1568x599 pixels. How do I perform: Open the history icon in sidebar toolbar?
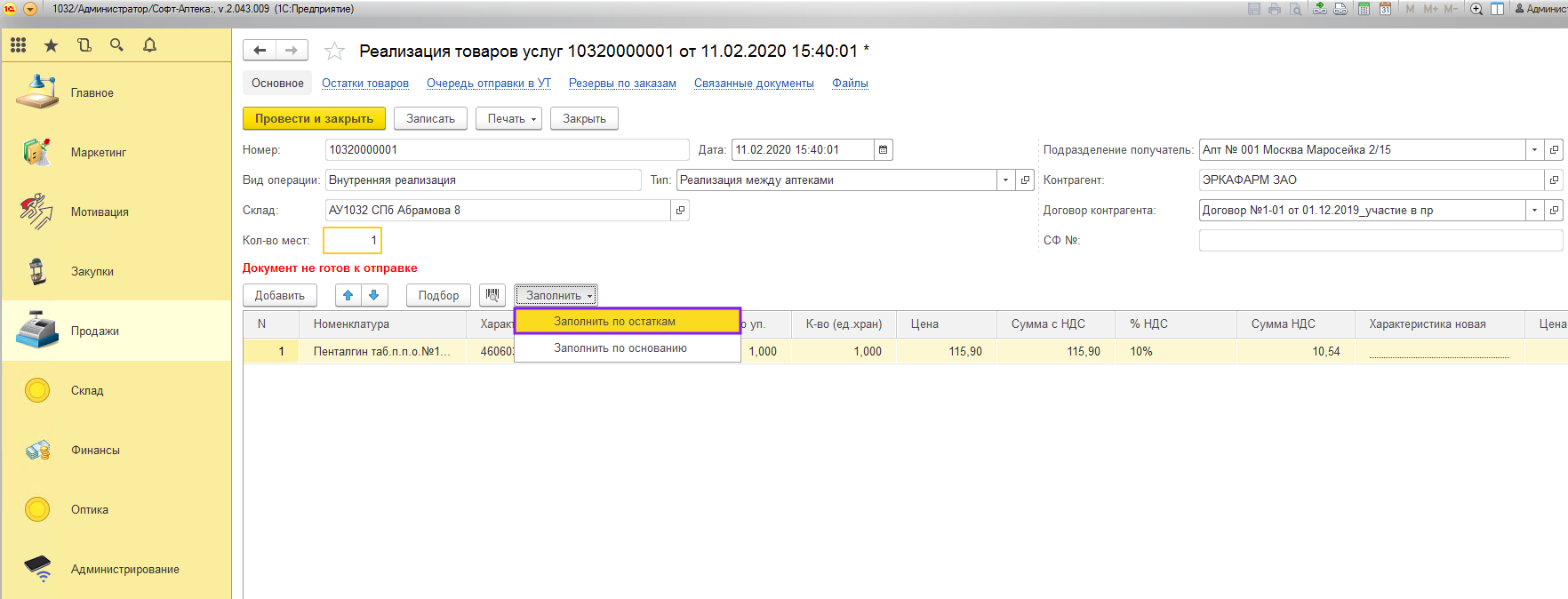click(84, 45)
